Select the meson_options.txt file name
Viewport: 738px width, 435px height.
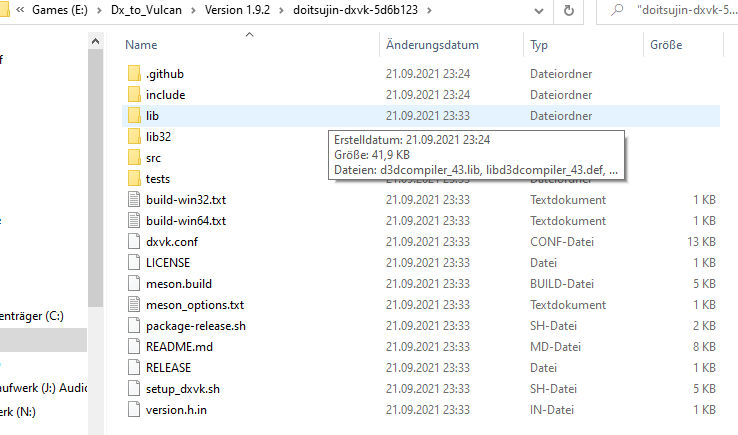[x=195, y=305]
